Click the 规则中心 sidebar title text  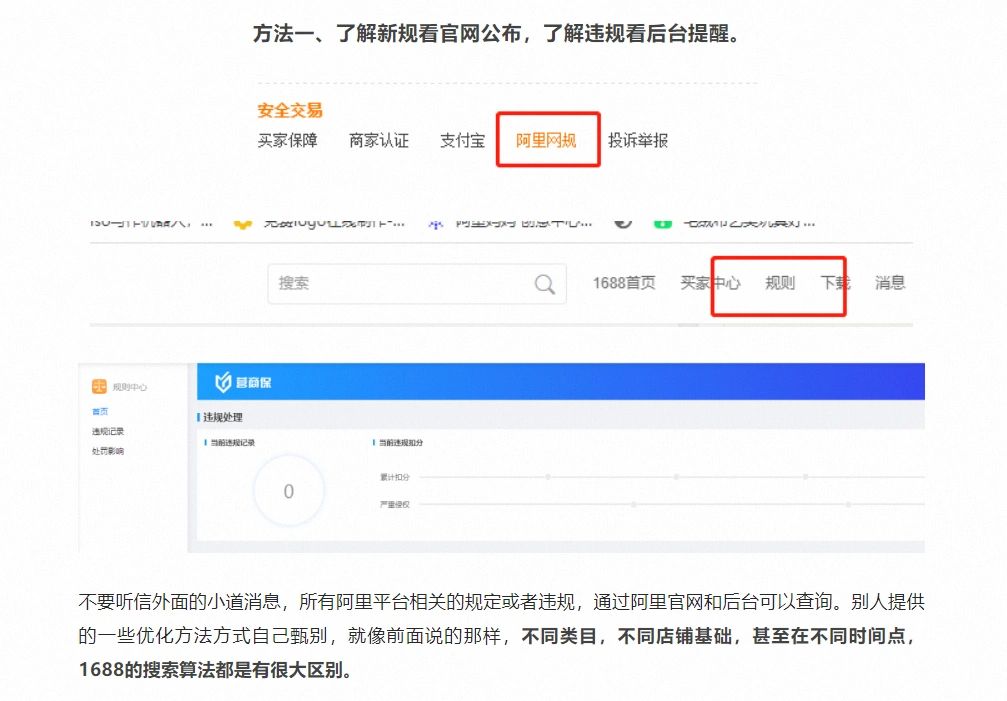click(130, 387)
